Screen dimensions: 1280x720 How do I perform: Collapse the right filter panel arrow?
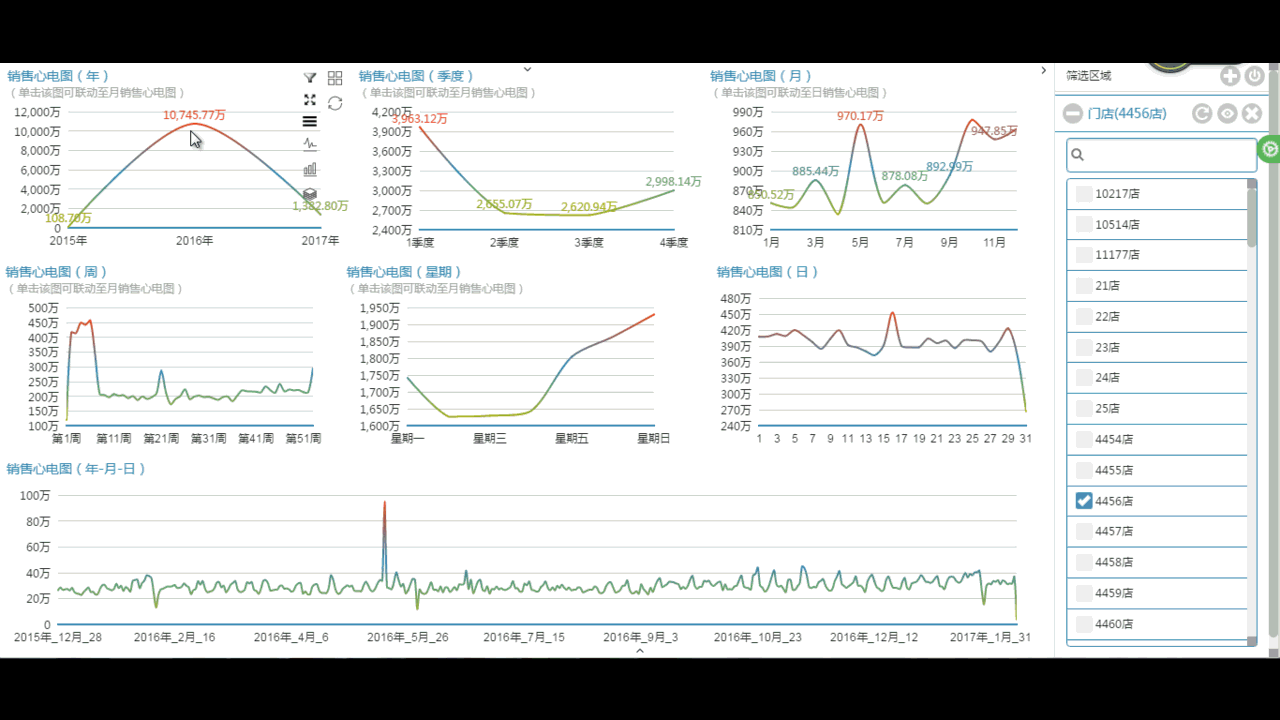pyautogui.click(x=1044, y=71)
